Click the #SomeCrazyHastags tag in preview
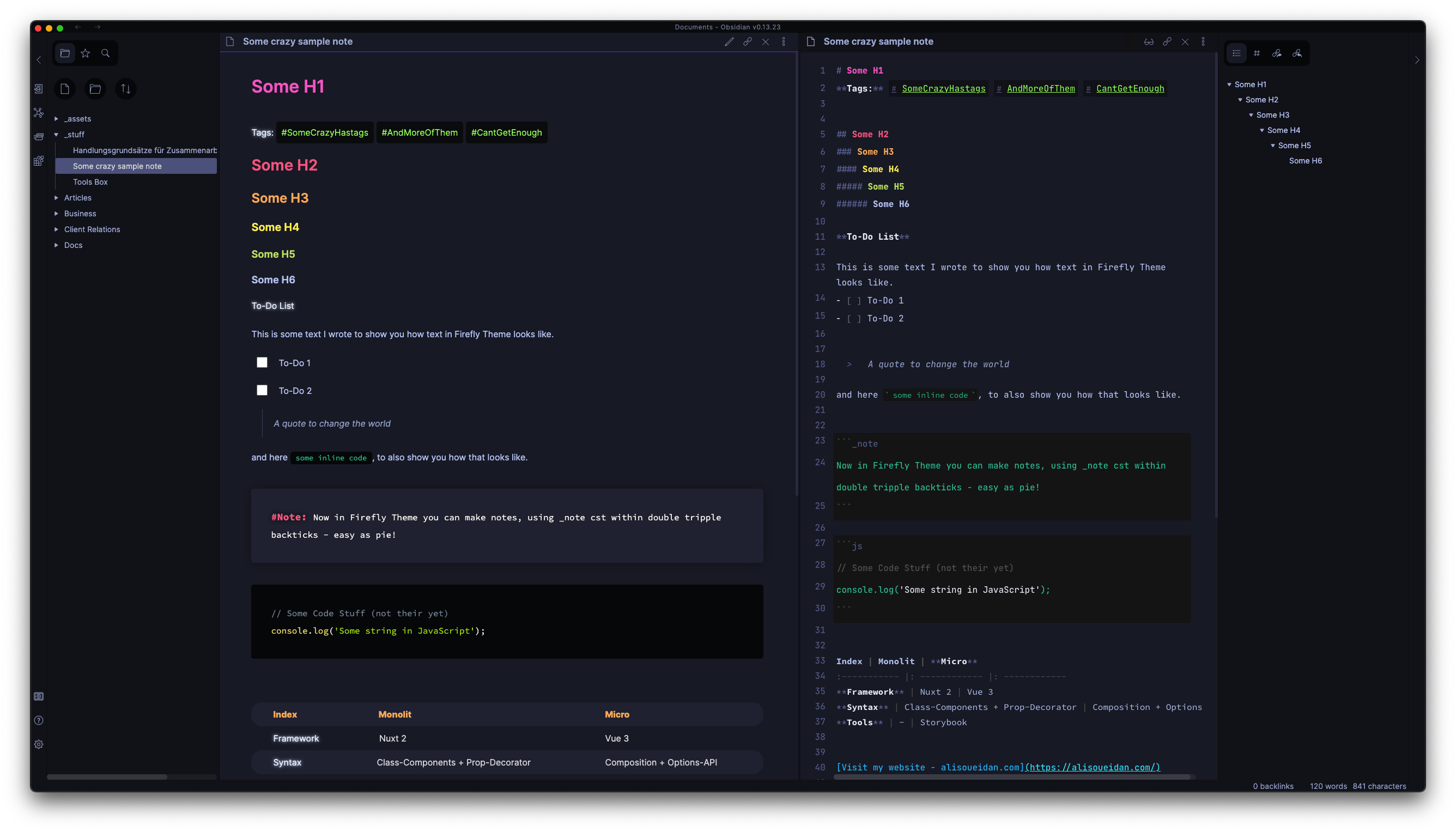Image resolution: width=1456 pixels, height=832 pixels. (x=324, y=132)
